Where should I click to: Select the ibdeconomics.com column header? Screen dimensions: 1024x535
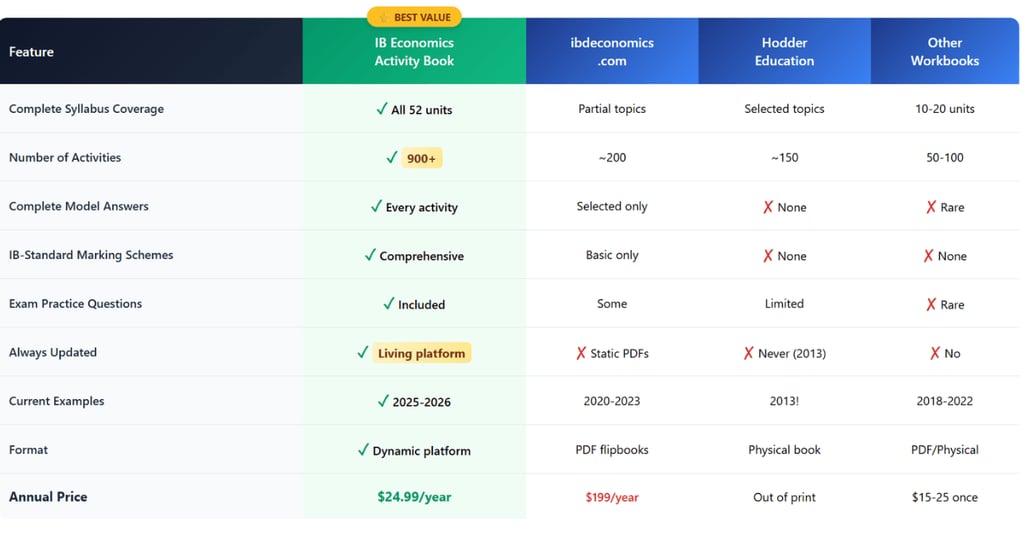click(x=612, y=52)
